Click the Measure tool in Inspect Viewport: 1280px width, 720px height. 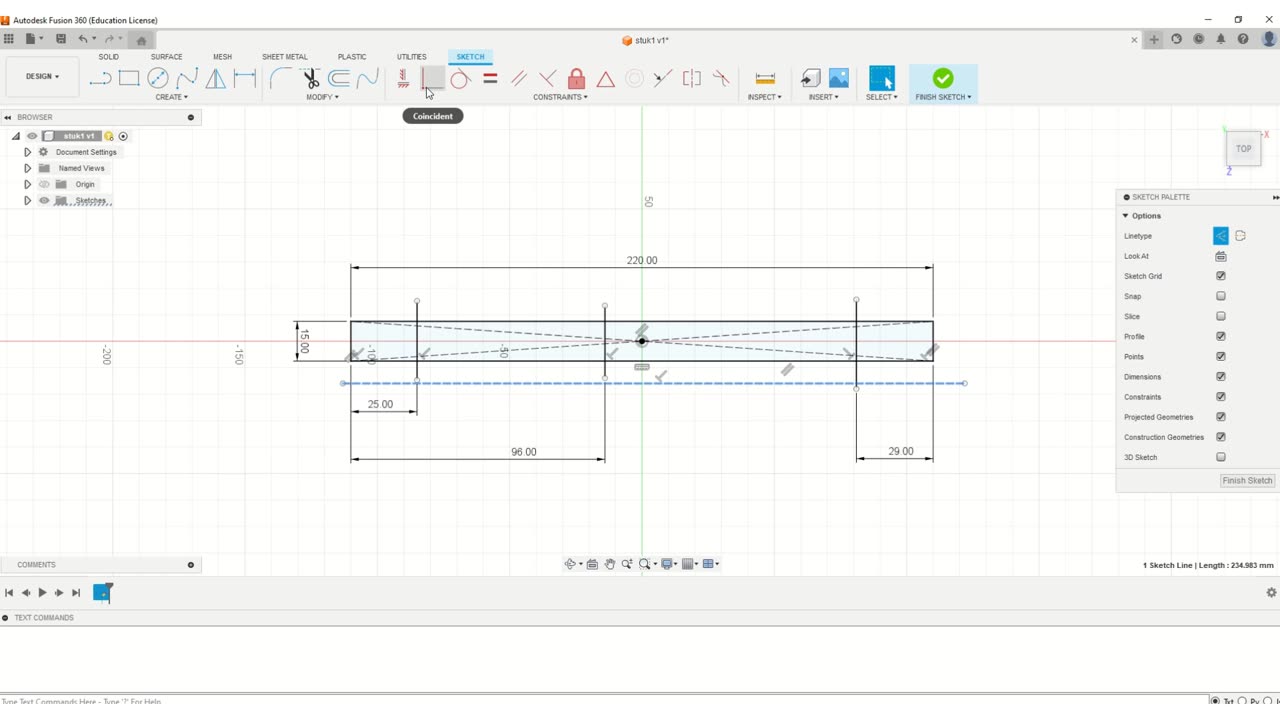[765, 79]
